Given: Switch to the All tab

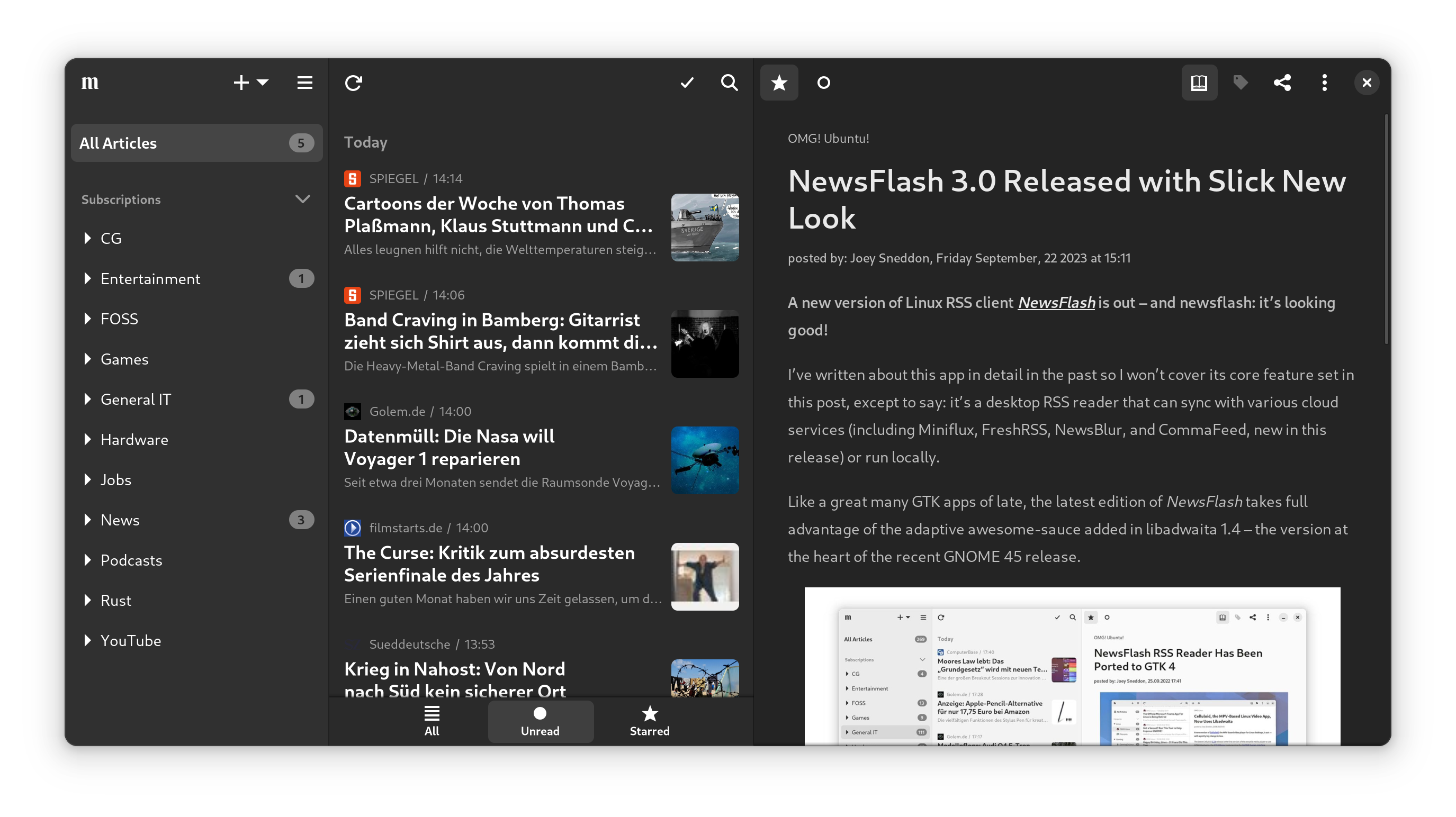Looking at the screenshot, I should tap(432, 722).
